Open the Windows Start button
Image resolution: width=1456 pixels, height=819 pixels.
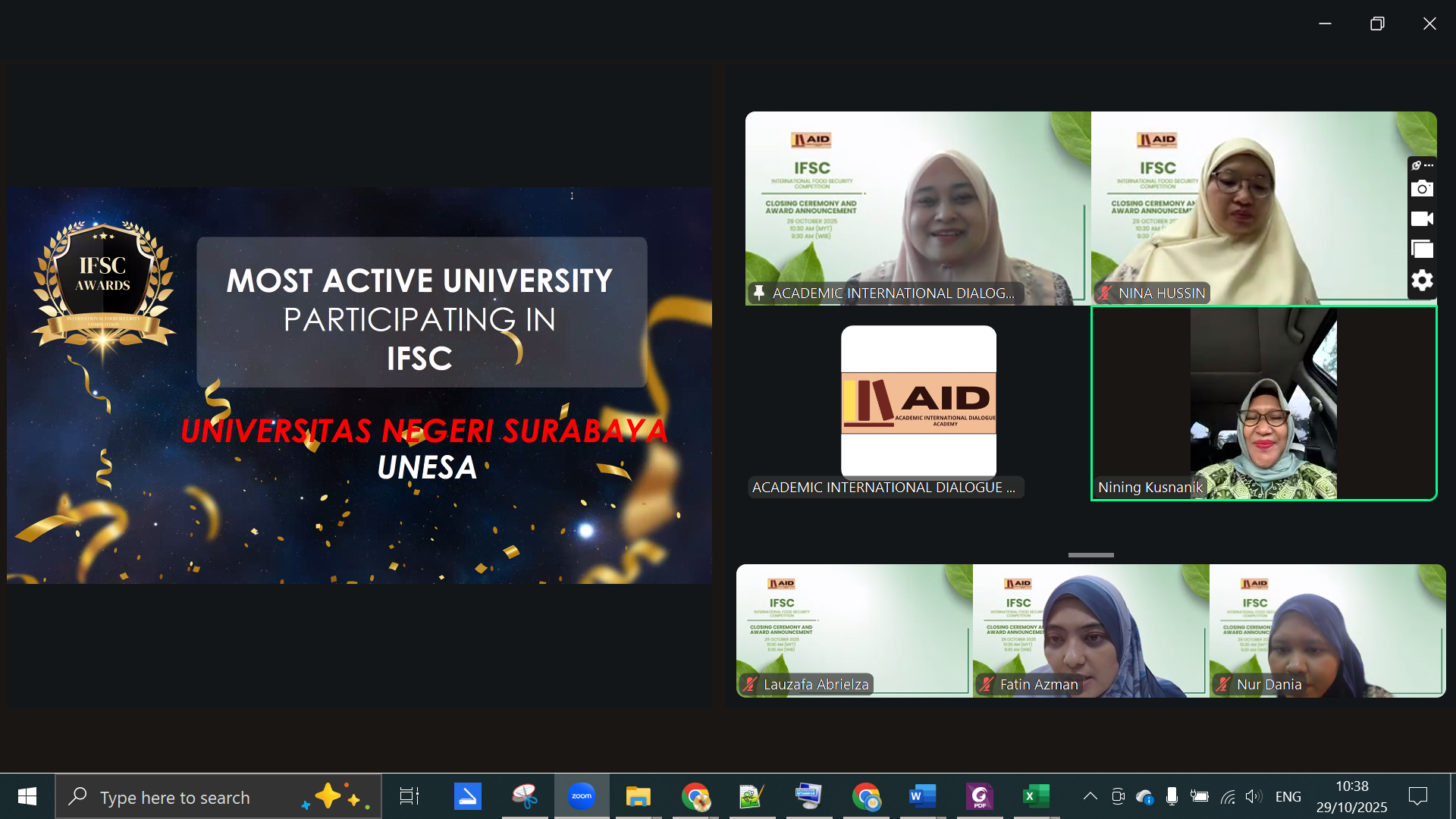pos(27,796)
